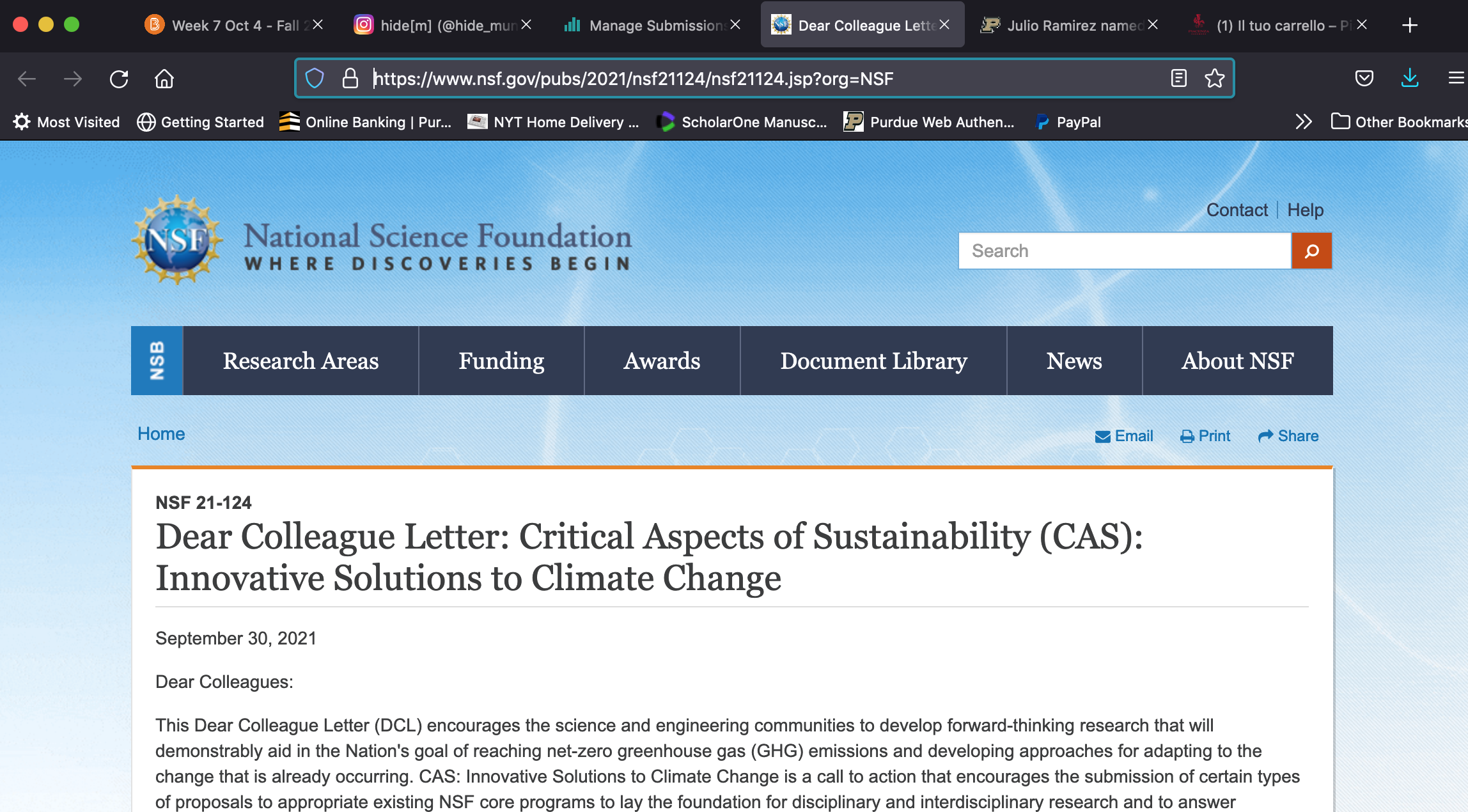
Task: Open the NSB blue side tab
Action: [x=157, y=361]
